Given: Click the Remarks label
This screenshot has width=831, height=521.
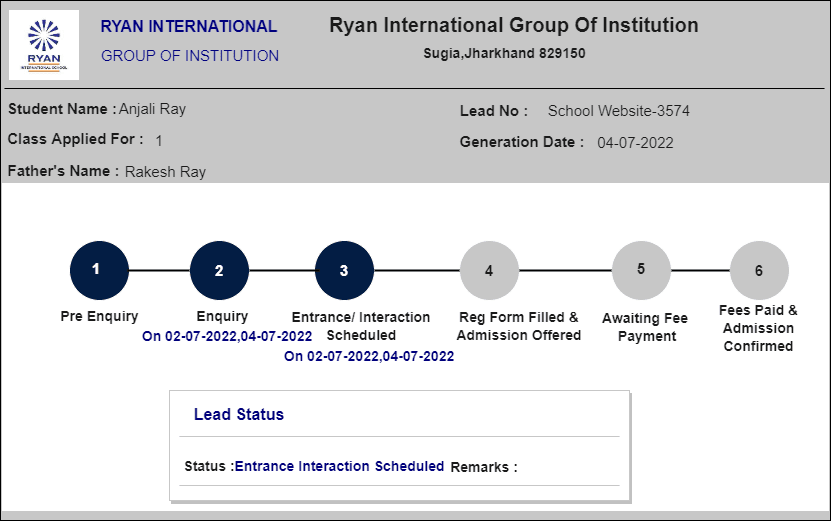Looking at the screenshot, I should 483,467.
